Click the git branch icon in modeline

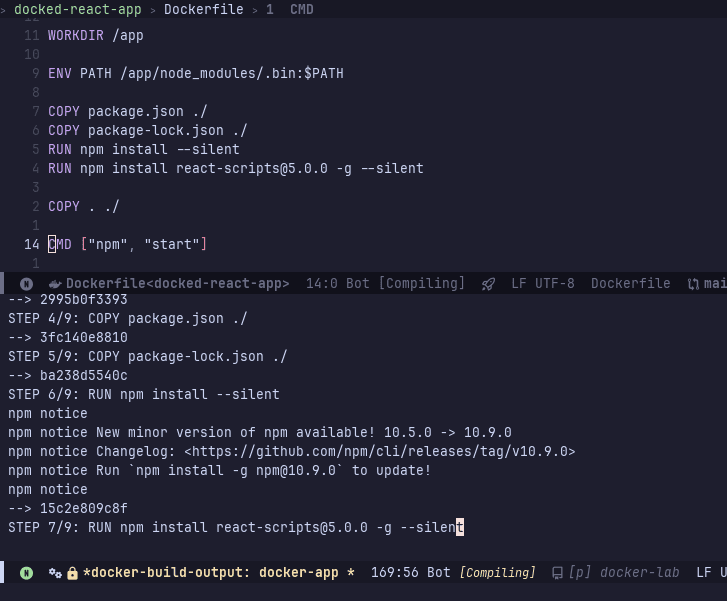[693, 284]
